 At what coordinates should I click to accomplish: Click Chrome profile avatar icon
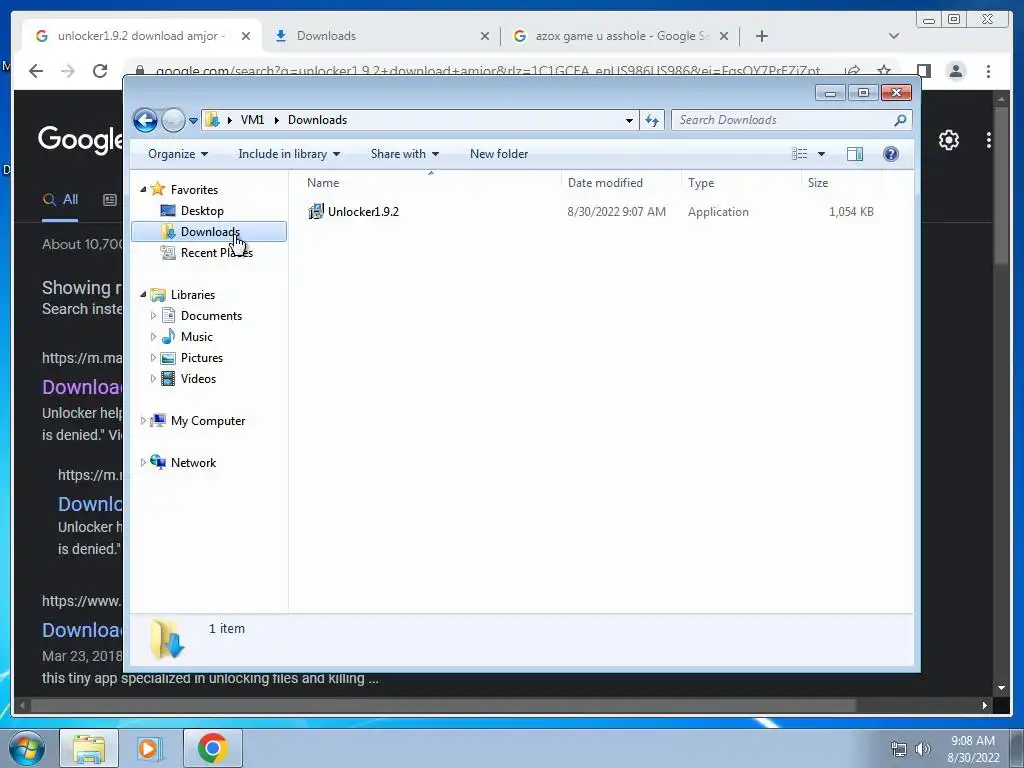point(956,71)
